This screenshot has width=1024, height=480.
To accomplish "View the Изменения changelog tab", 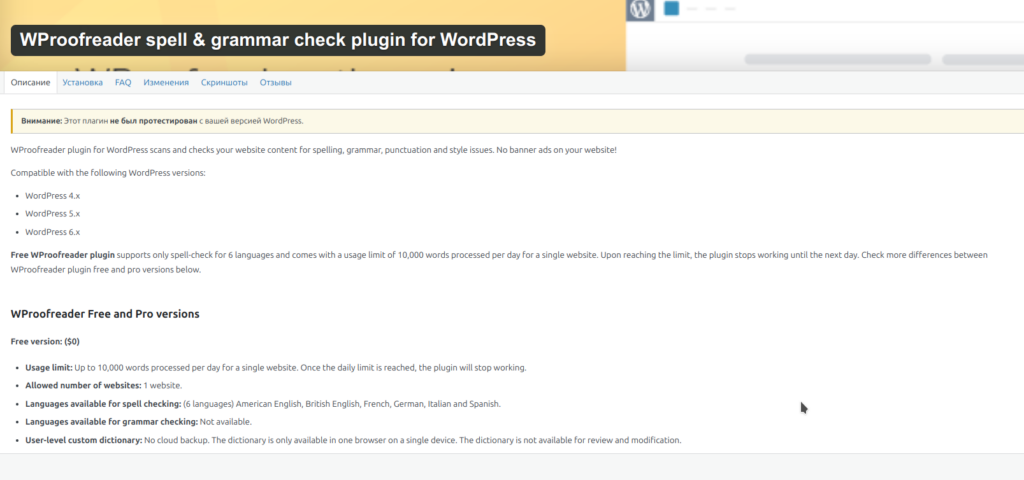I will click(166, 83).
